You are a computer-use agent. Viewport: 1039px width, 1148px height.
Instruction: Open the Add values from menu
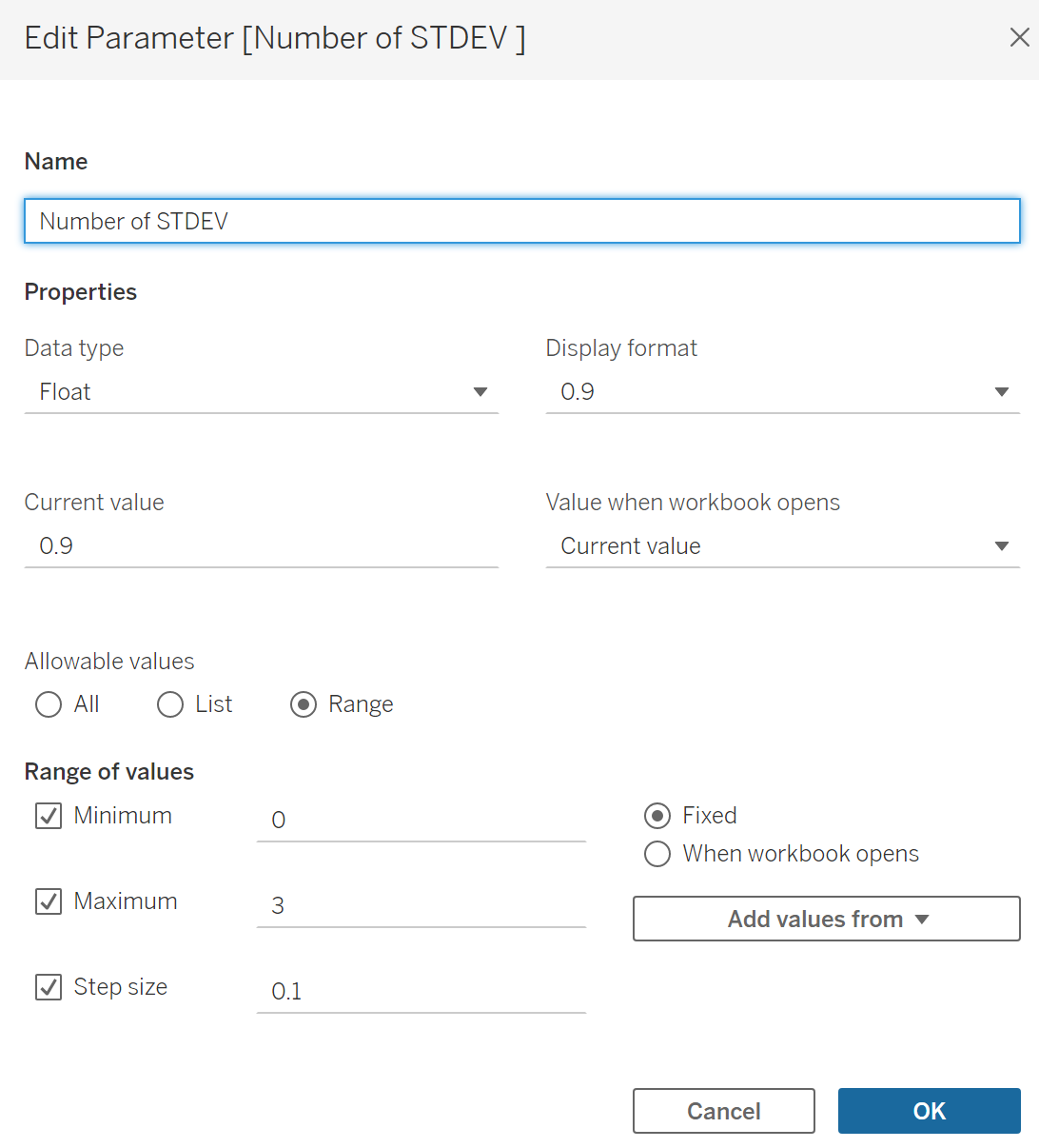pyautogui.click(x=827, y=919)
